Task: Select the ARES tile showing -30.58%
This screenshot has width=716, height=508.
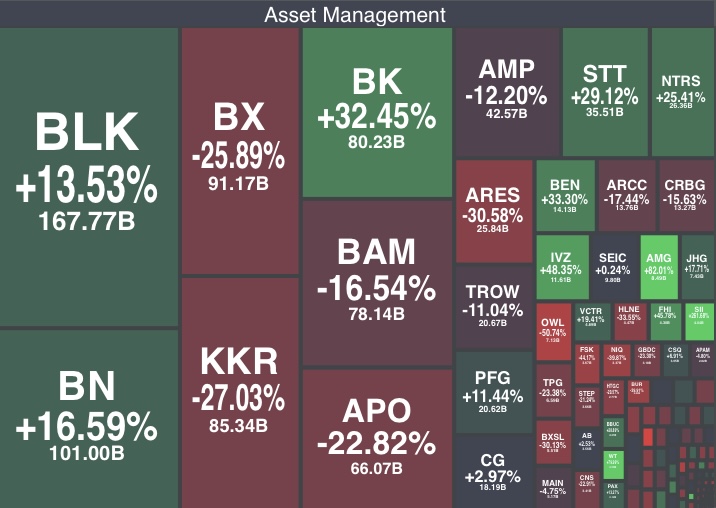Action: click(x=493, y=210)
